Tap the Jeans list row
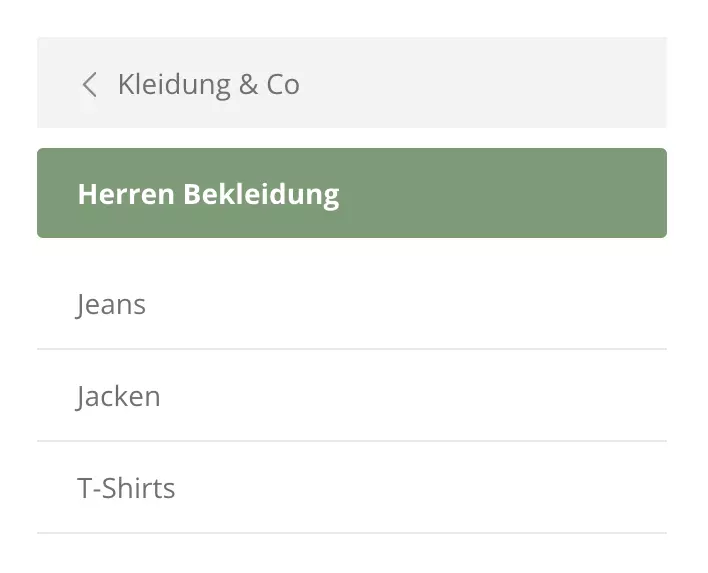 [x=351, y=304]
